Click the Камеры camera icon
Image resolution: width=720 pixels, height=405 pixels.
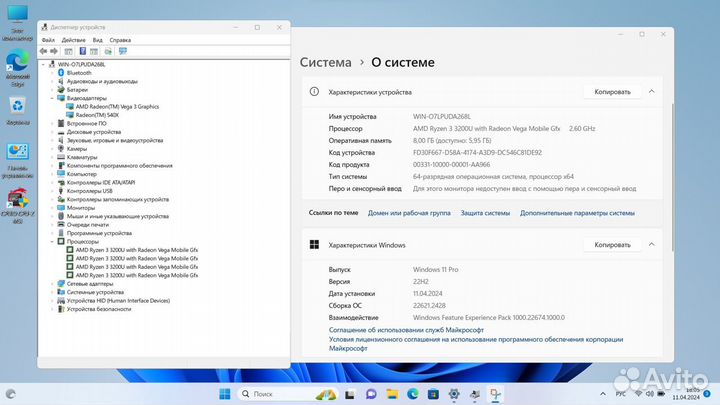[x=61, y=148]
